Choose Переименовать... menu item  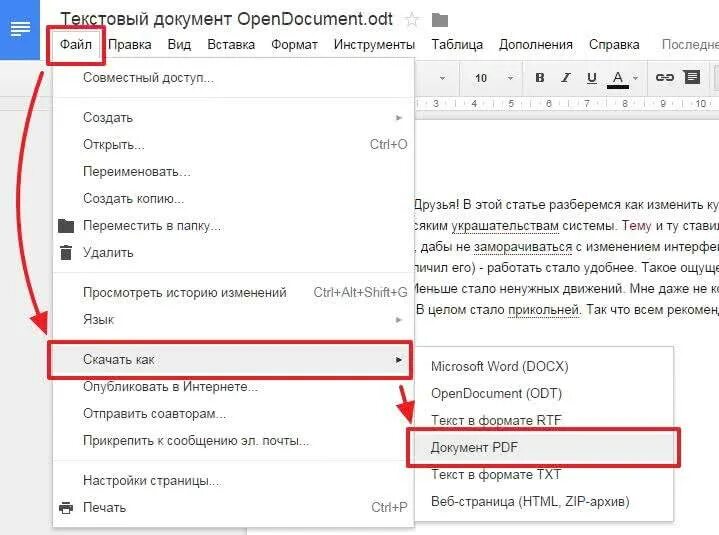[x=233, y=171]
